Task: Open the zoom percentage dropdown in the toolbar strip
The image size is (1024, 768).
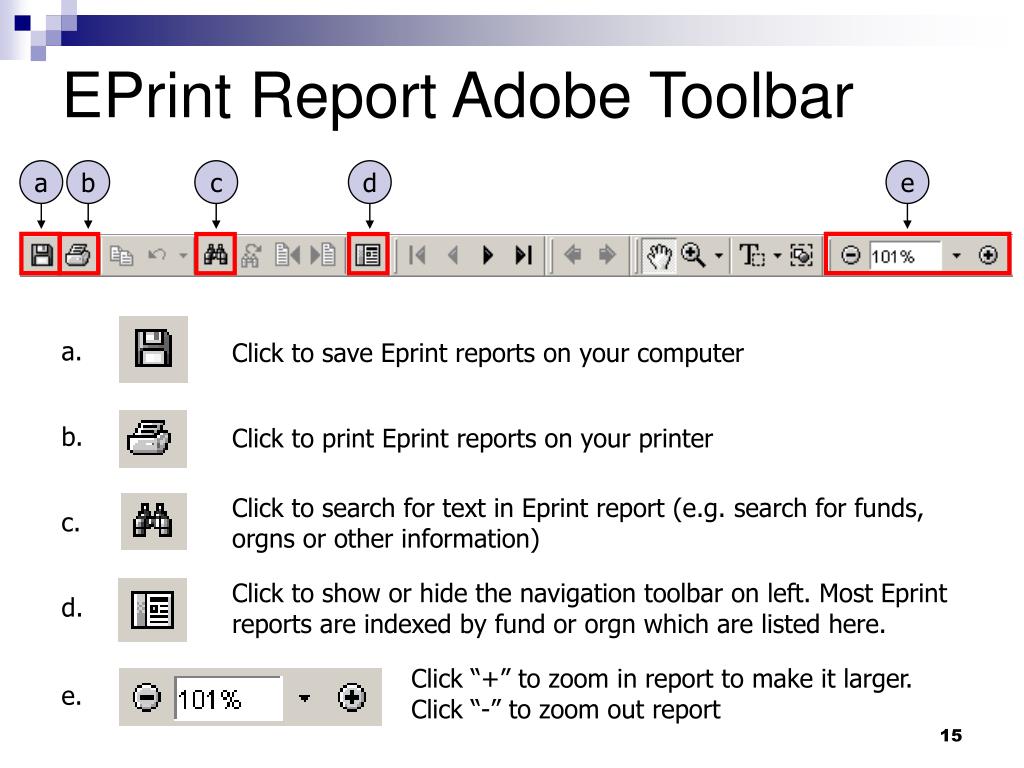Action: (956, 255)
